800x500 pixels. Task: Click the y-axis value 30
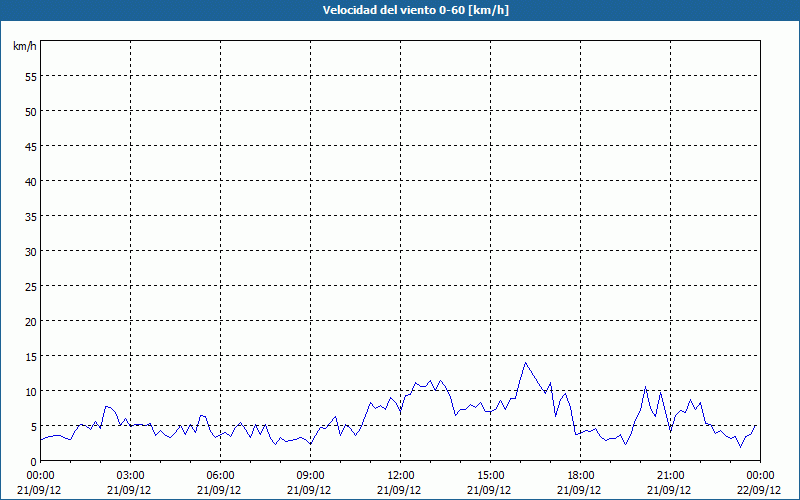(x=31, y=252)
